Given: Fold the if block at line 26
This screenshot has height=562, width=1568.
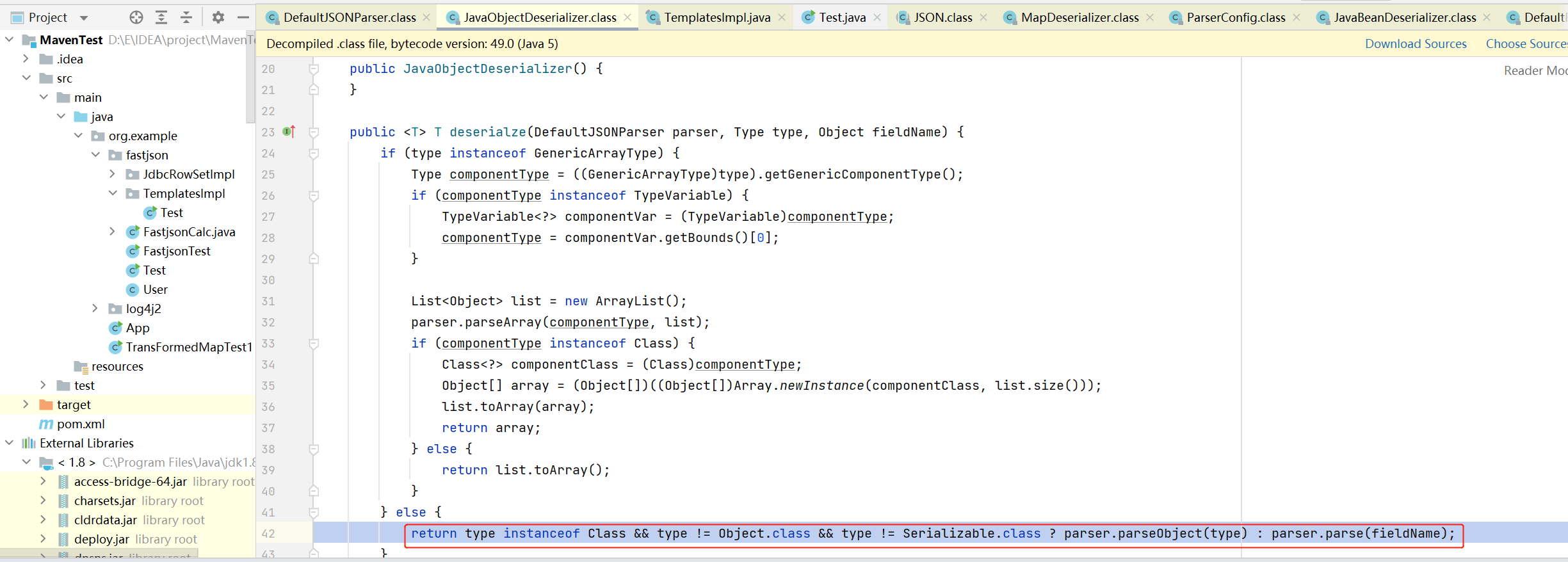Looking at the screenshot, I should tap(314, 195).
